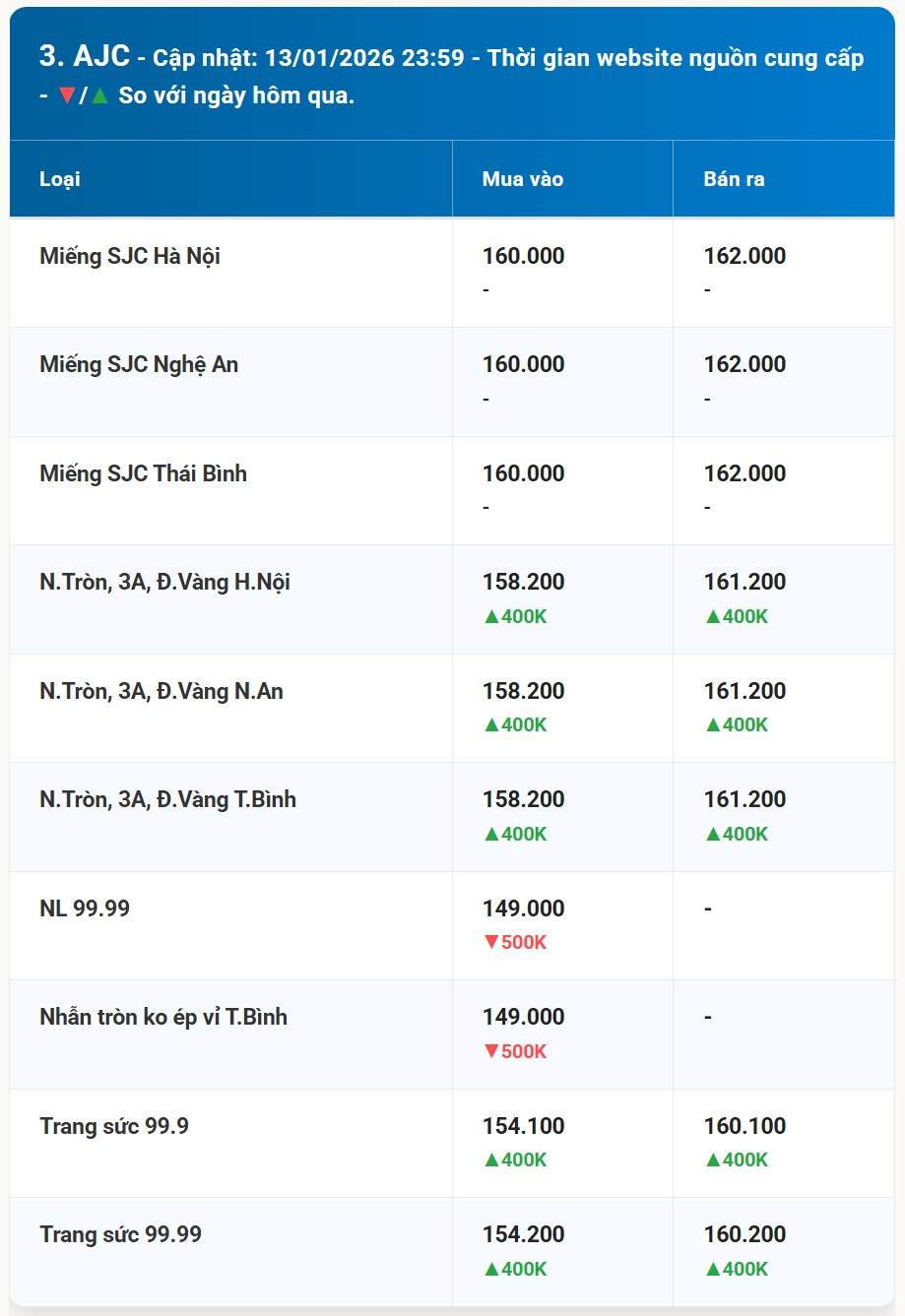Click the red down triangle in the header legend
Screen dimensions: 905x1316
(x=67, y=96)
